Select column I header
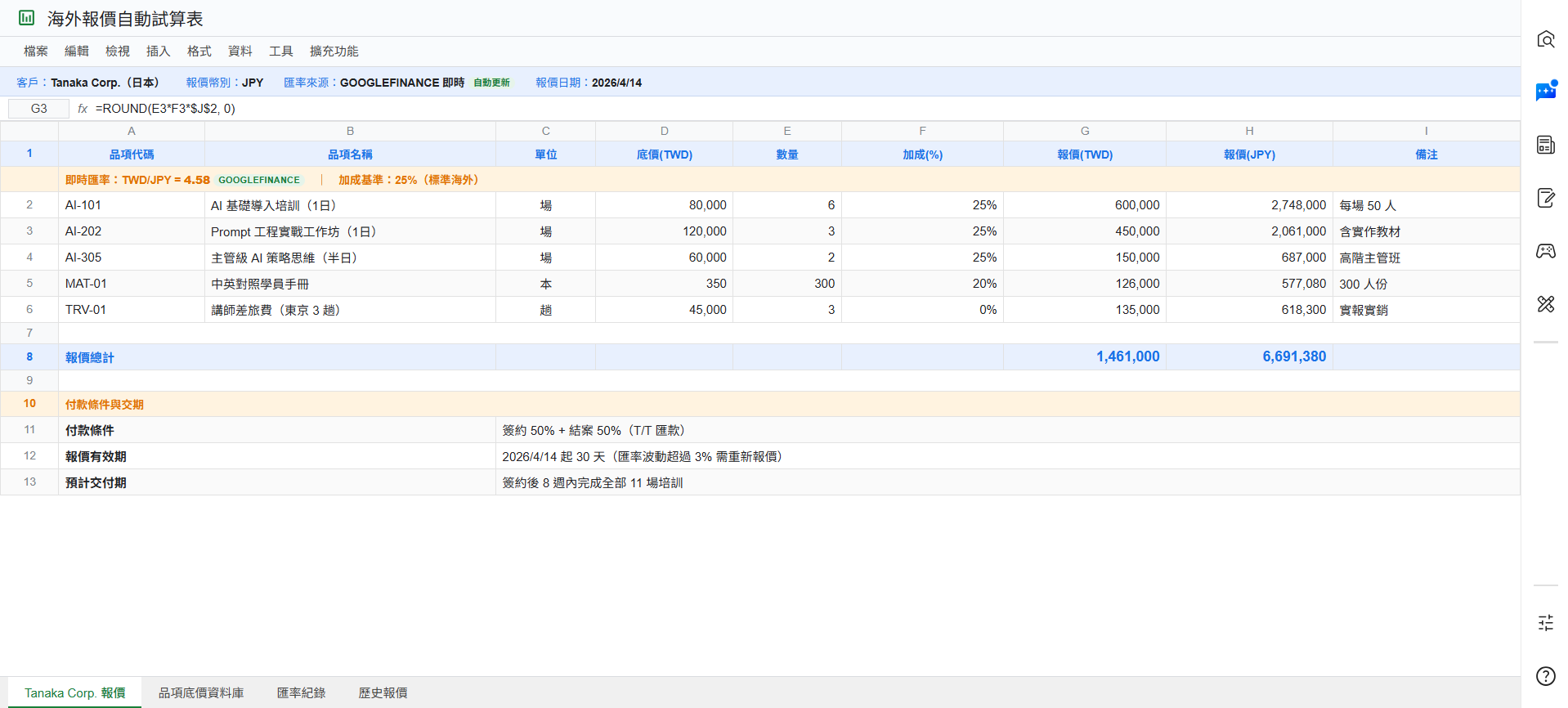This screenshot has height=708, width=1568. click(x=1427, y=131)
